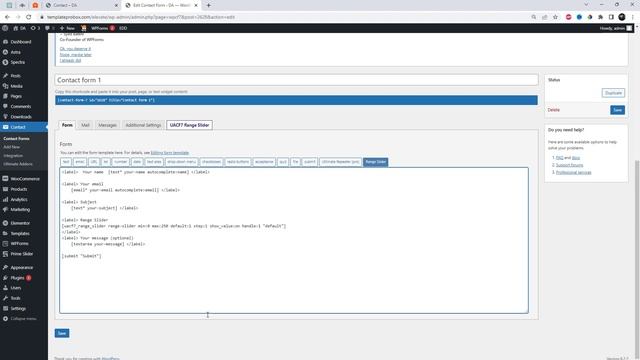Viewport: 640px width, 360px height.
Task: Insert a drop-down menu form-tag
Action: pos(182,162)
